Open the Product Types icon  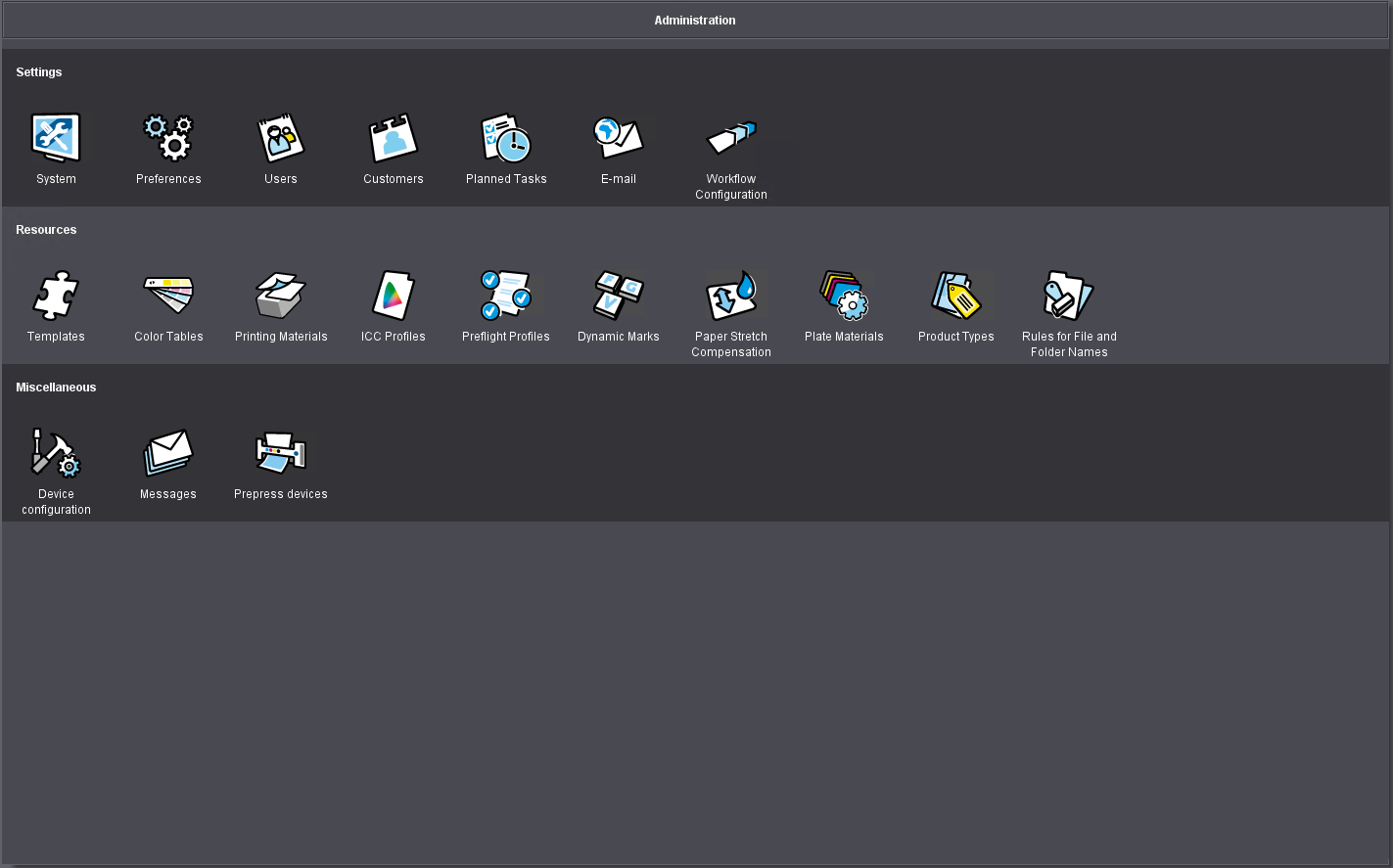(x=956, y=297)
